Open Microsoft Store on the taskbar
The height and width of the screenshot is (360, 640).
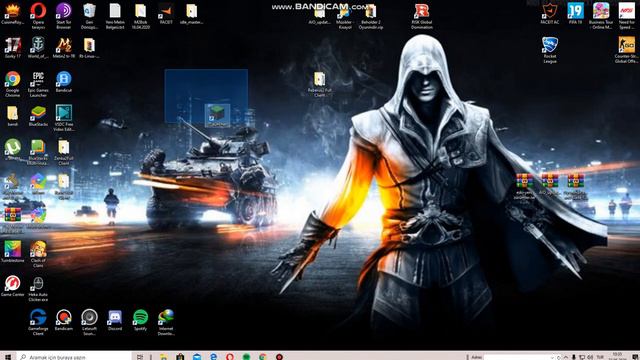[x=180, y=357]
